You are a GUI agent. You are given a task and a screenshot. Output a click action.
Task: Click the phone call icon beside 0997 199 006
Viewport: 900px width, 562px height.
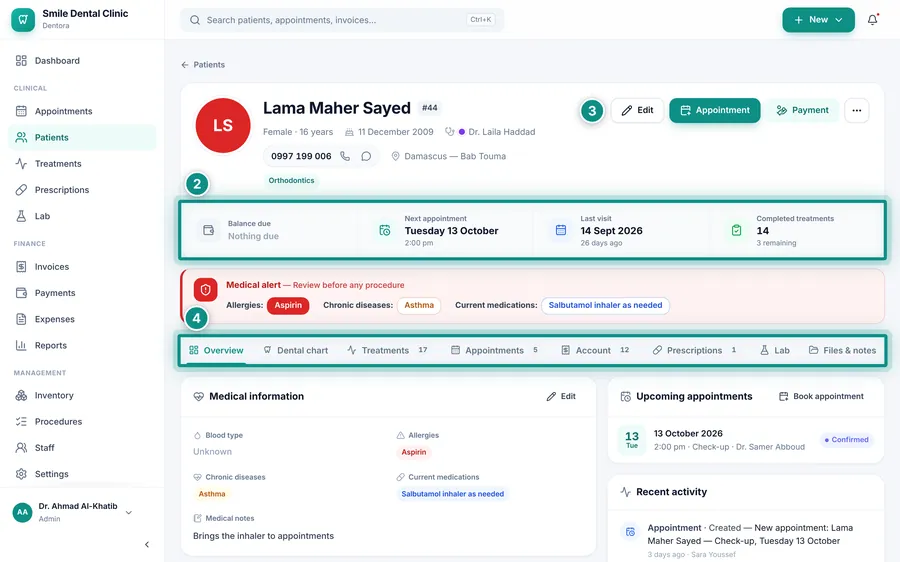345,156
